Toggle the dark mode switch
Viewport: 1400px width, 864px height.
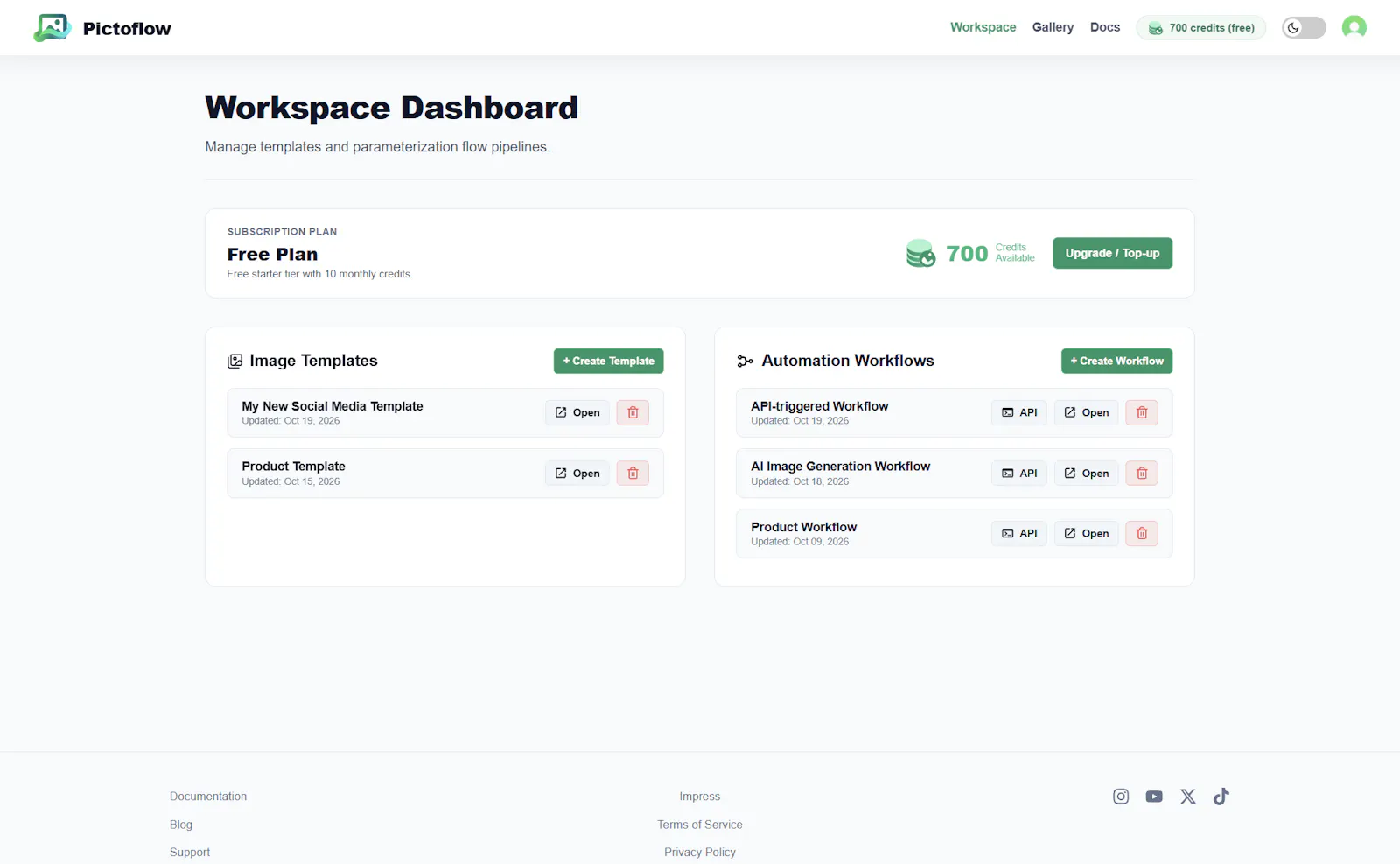click(x=1304, y=28)
